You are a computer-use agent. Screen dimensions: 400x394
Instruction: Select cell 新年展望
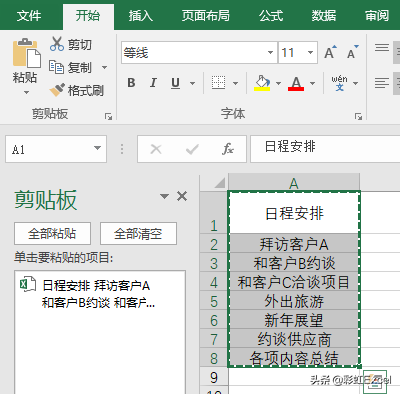click(294, 320)
